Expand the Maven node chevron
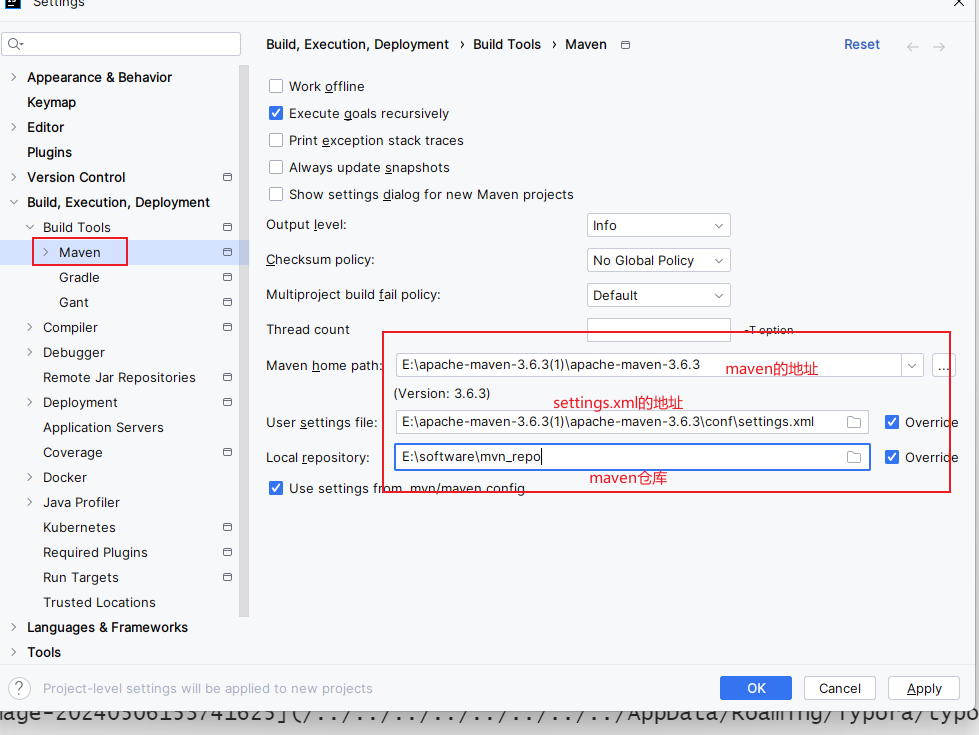The image size is (979, 735). pos(46,252)
